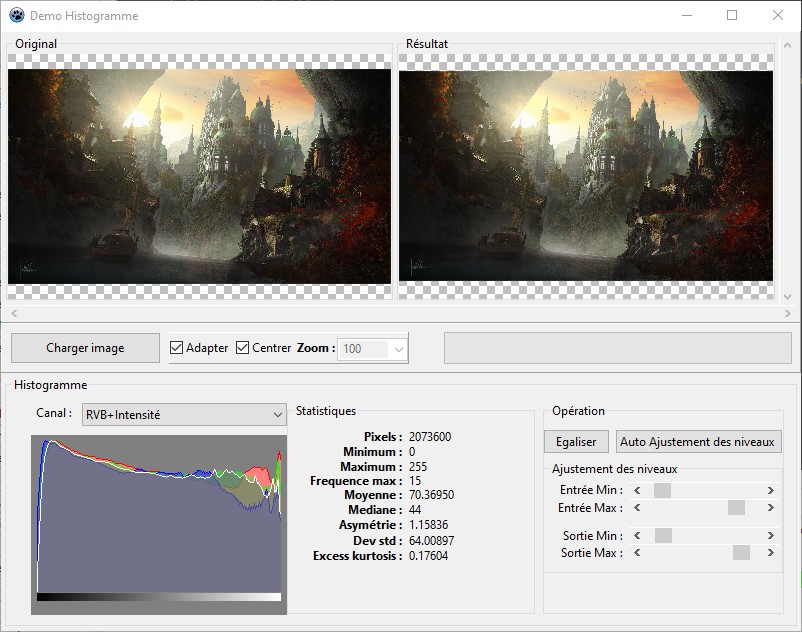Click the Sortie Min slider thumb
The height and width of the screenshot is (632, 802).
(663, 535)
